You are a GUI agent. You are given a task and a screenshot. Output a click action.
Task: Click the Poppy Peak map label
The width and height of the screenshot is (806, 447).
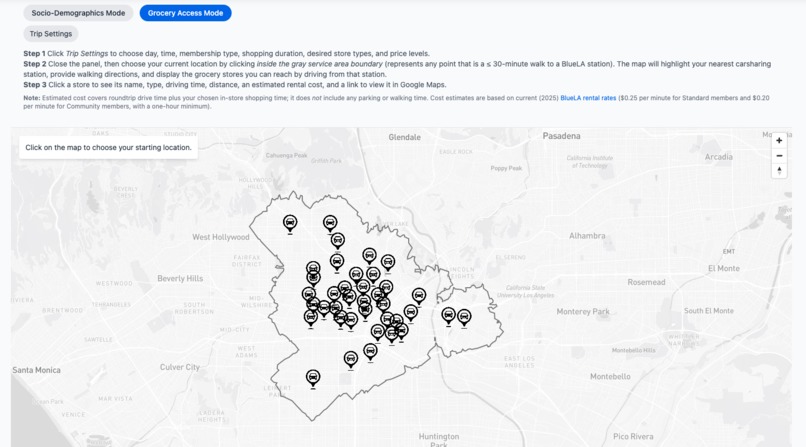(506, 168)
